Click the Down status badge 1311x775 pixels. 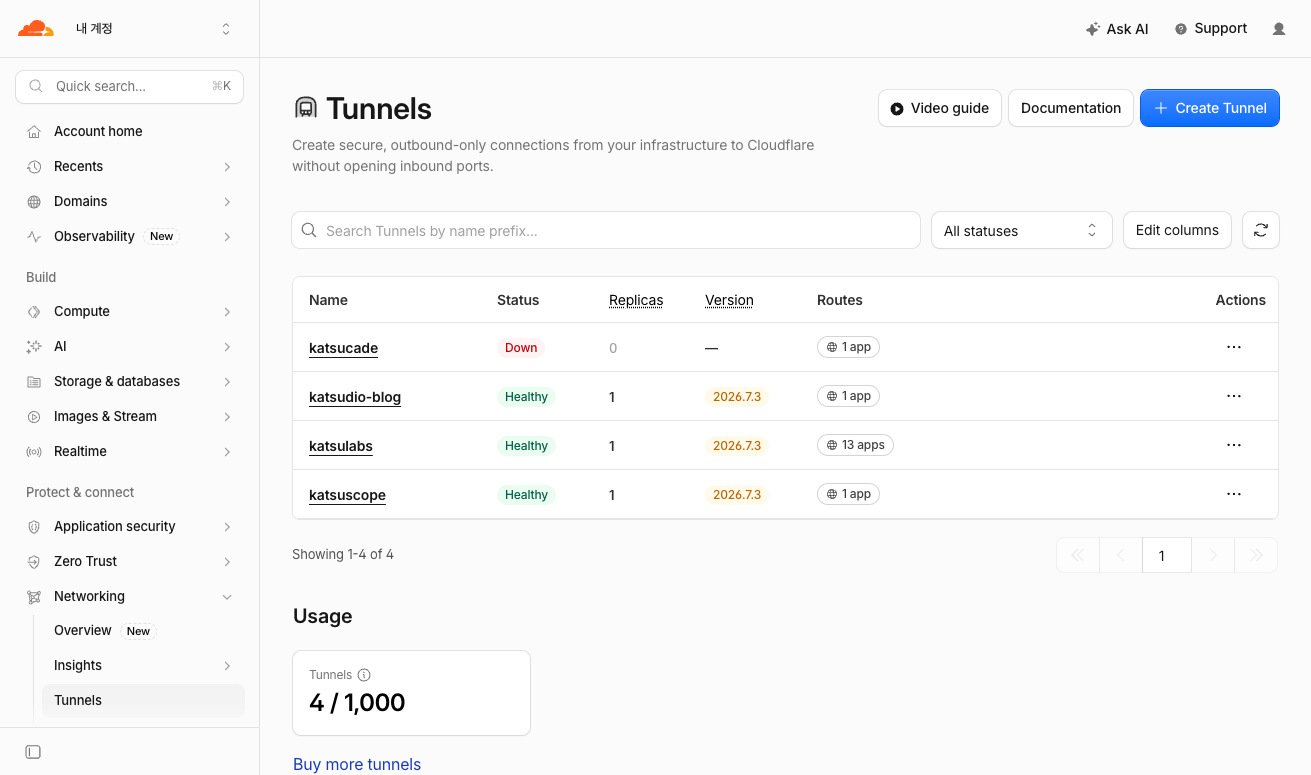tap(521, 348)
